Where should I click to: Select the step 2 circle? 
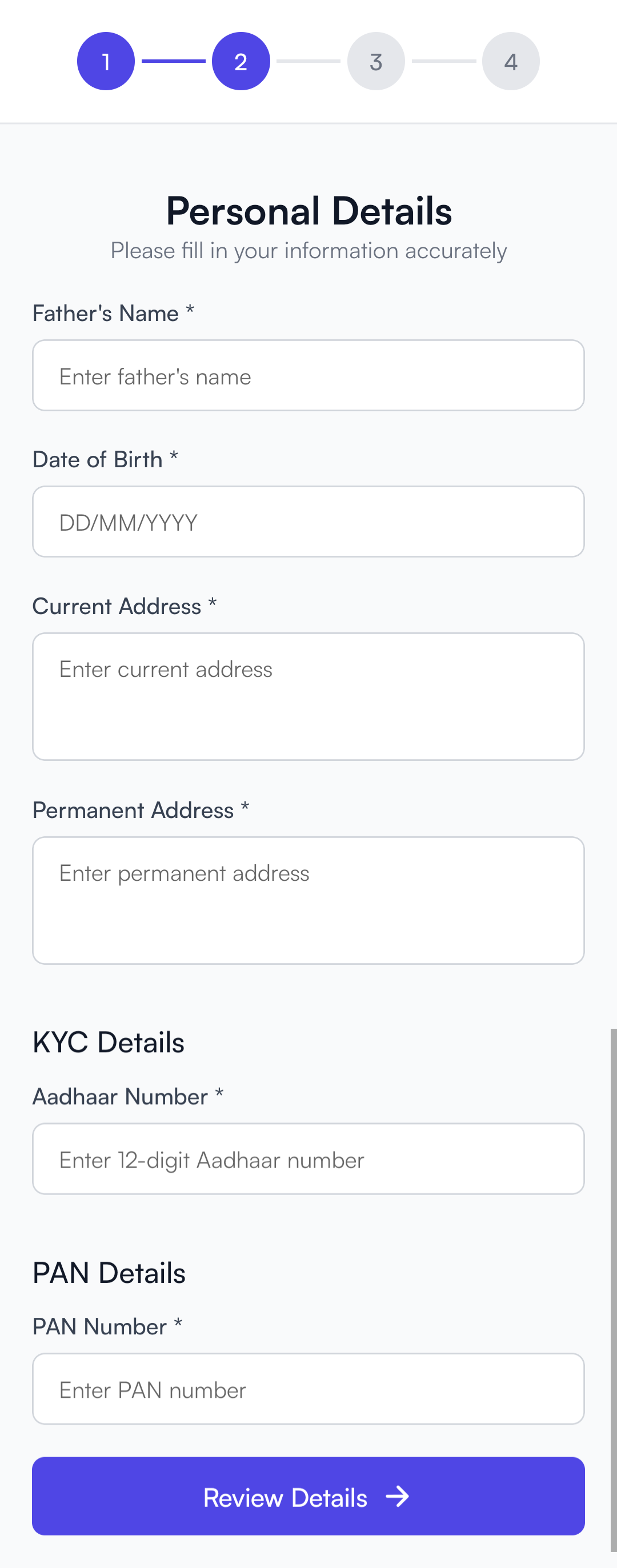click(x=241, y=62)
